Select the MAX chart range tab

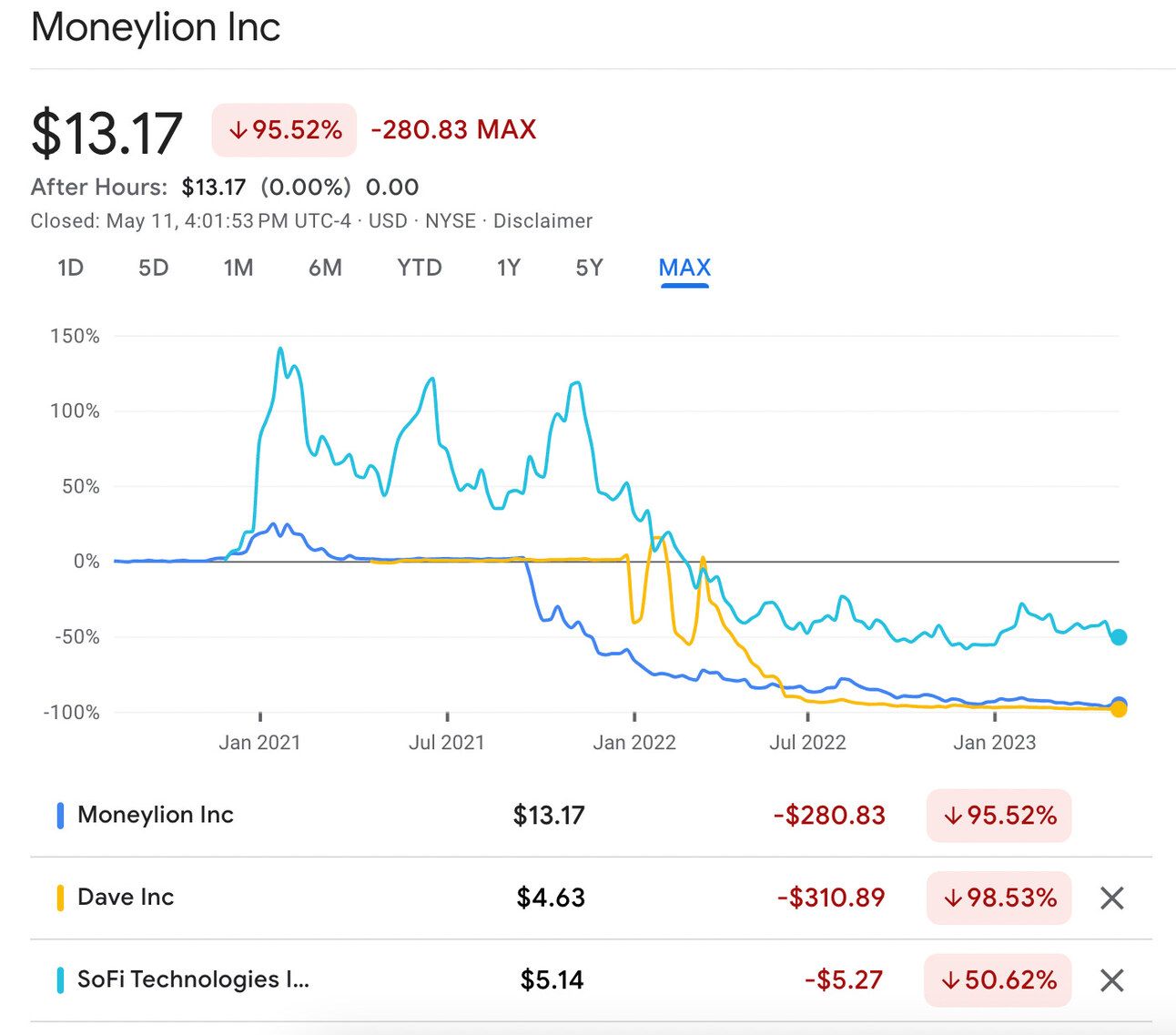[x=684, y=268]
